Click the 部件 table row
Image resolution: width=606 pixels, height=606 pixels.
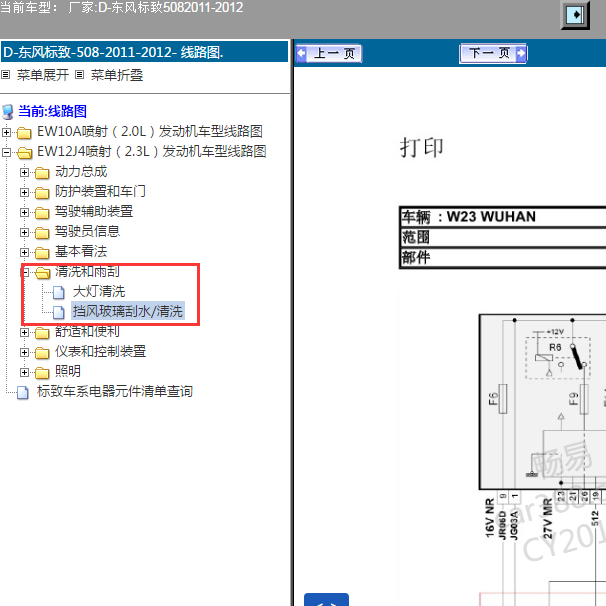(x=503, y=257)
